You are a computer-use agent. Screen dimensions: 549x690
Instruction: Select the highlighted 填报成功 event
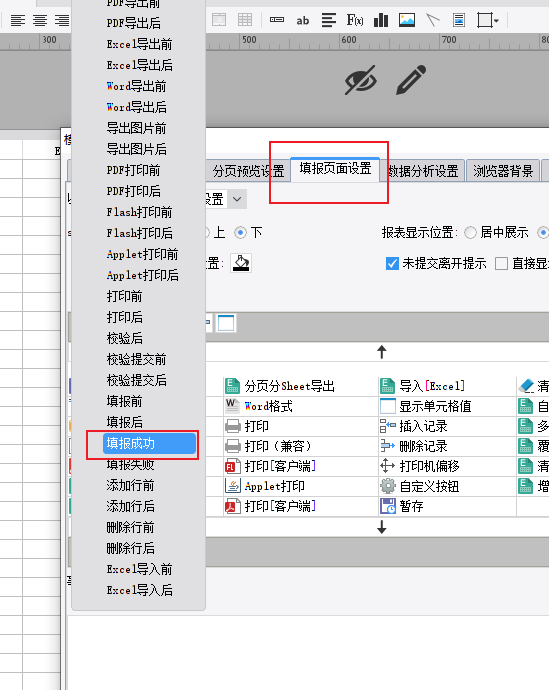[x=149, y=443]
